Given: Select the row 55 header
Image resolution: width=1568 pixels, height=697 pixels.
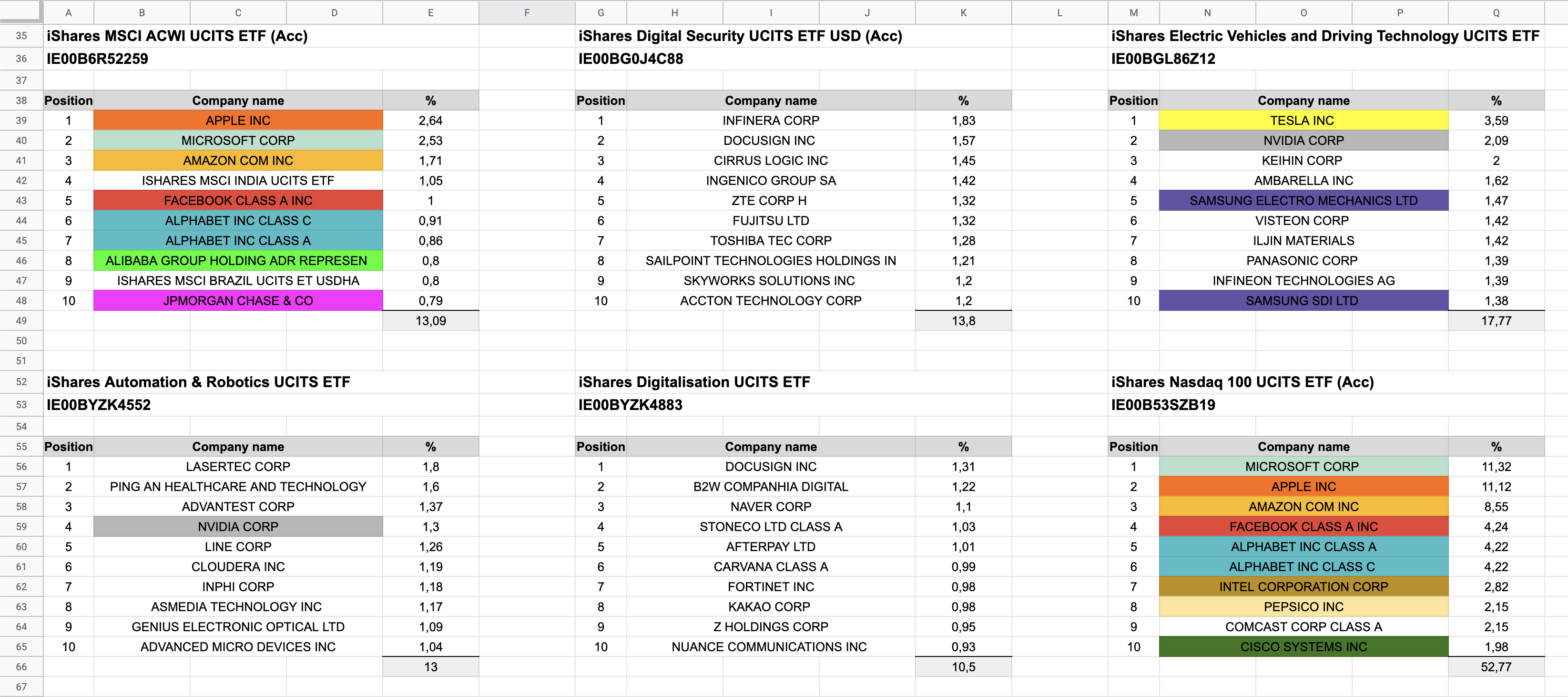Looking at the screenshot, I should (x=21, y=447).
